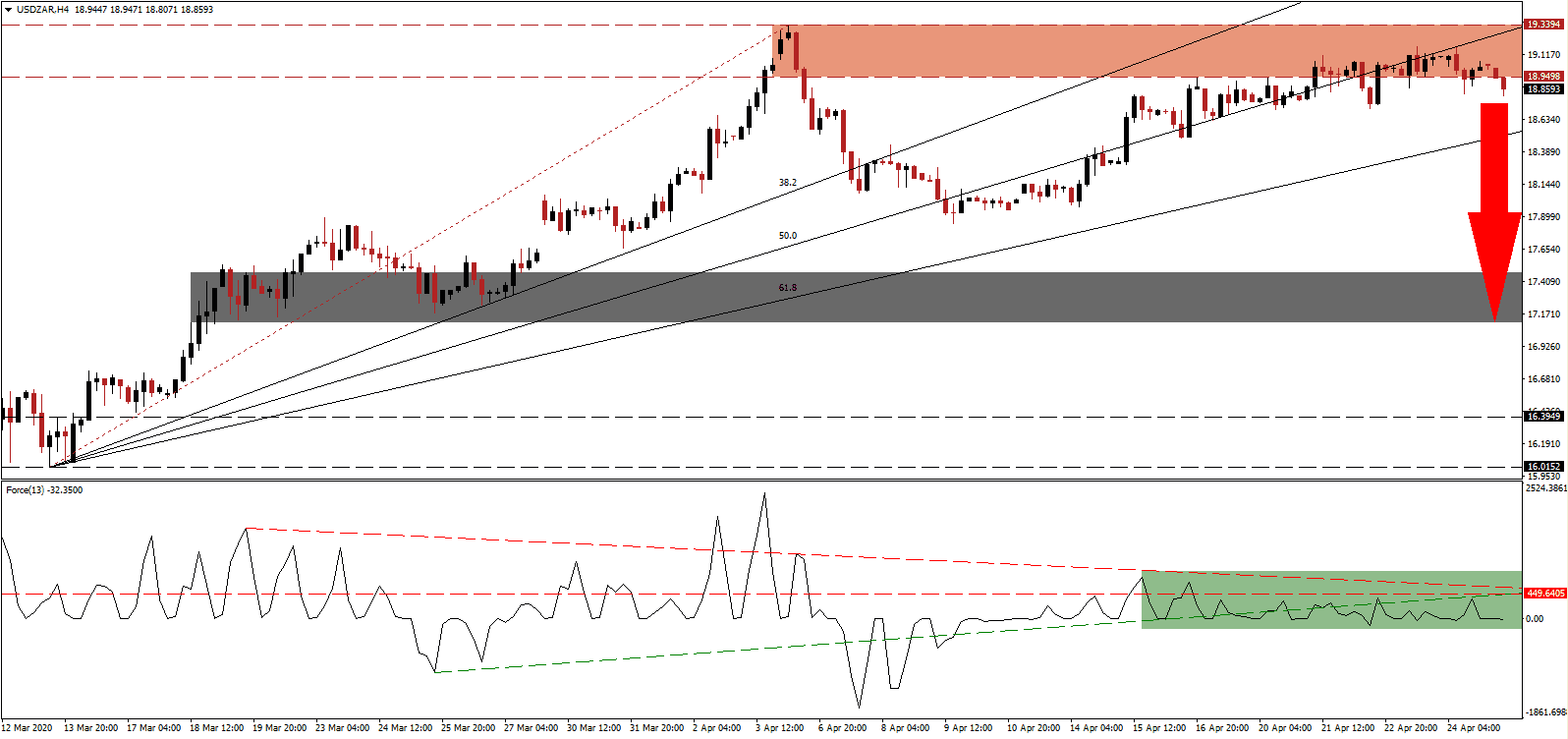Click the 3 Apr 12:00 time axis label

coord(779,728)
